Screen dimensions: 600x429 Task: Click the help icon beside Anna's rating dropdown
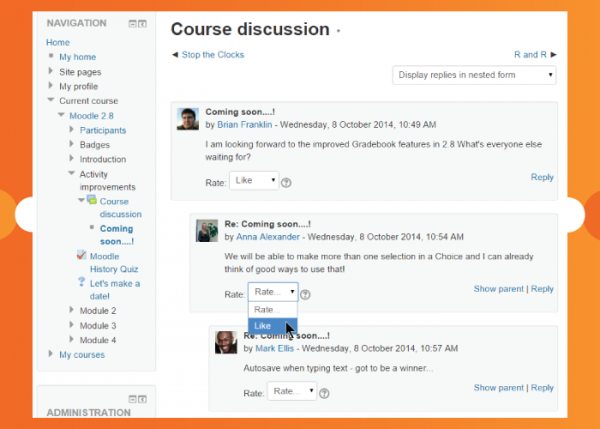[305, 294]
